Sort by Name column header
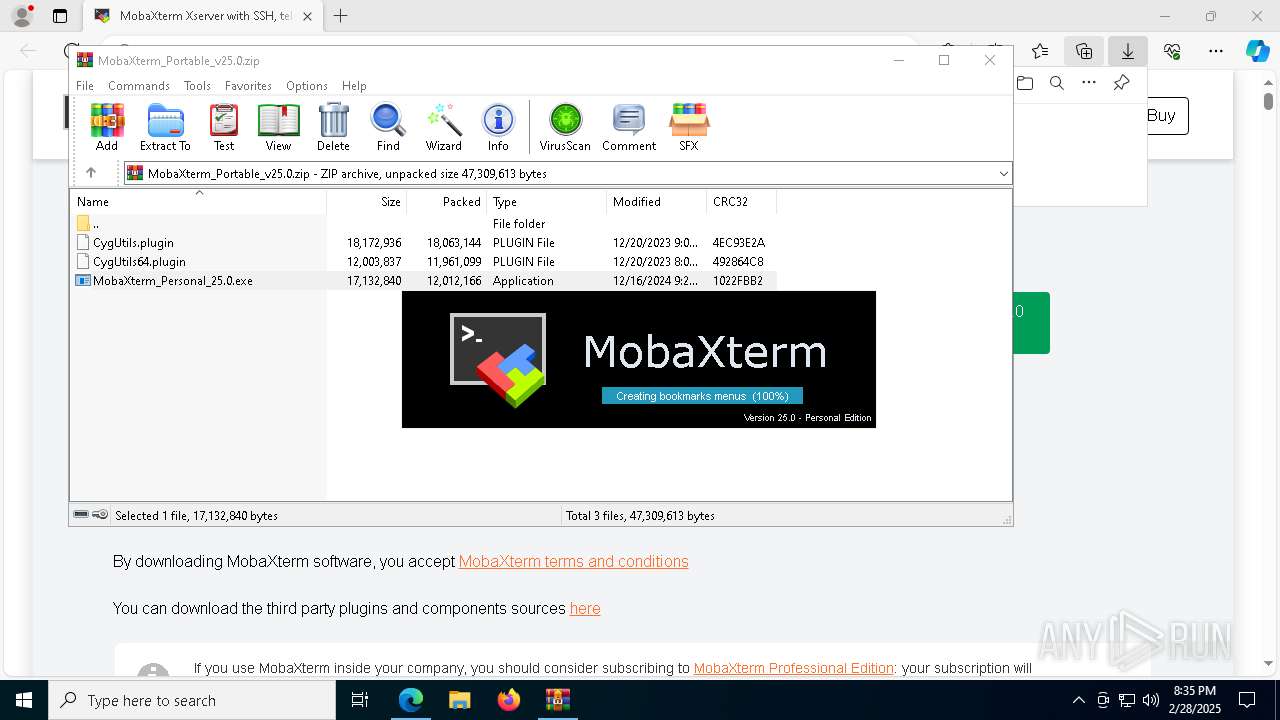This screenshot has width=1280, height=720. (x=198, y=201)
